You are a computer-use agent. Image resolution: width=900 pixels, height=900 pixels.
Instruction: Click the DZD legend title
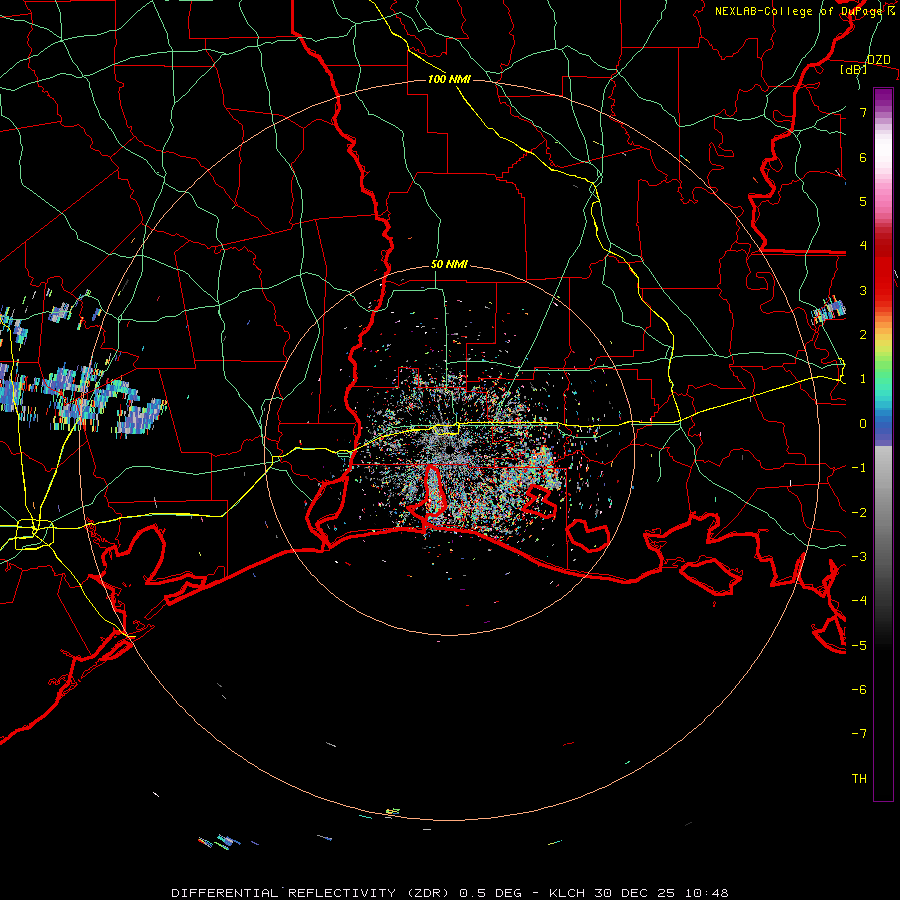[879, 60]
